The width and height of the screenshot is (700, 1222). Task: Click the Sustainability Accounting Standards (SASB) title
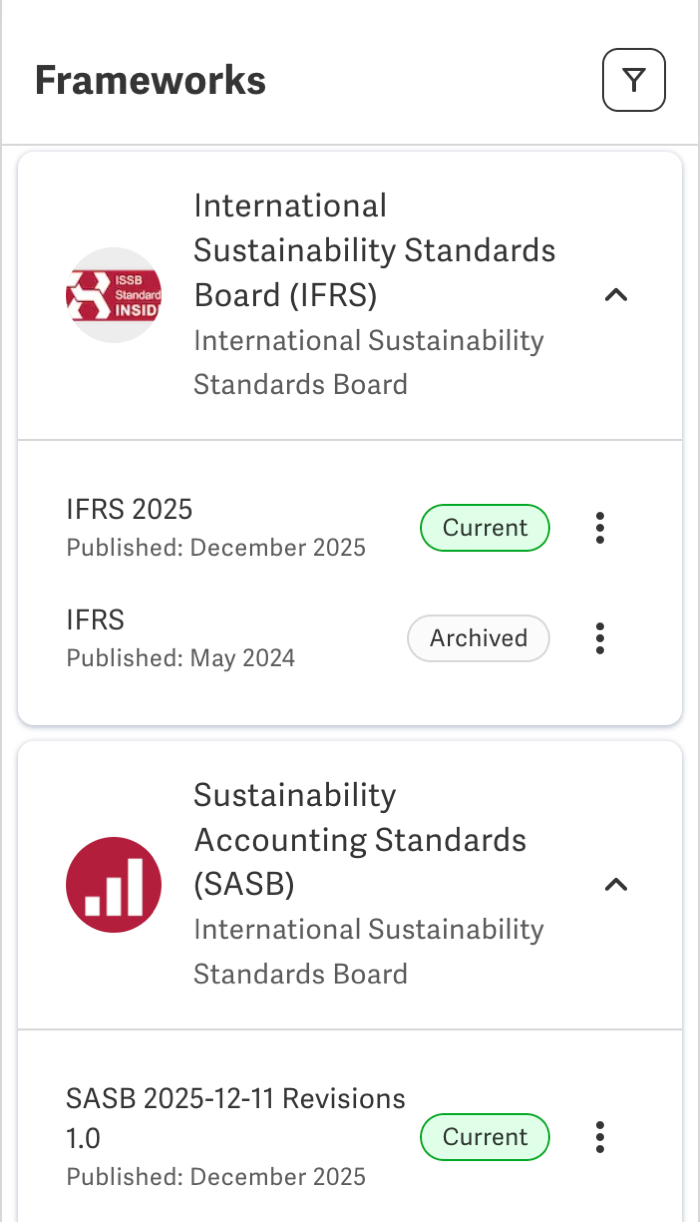tap(360, 839)
